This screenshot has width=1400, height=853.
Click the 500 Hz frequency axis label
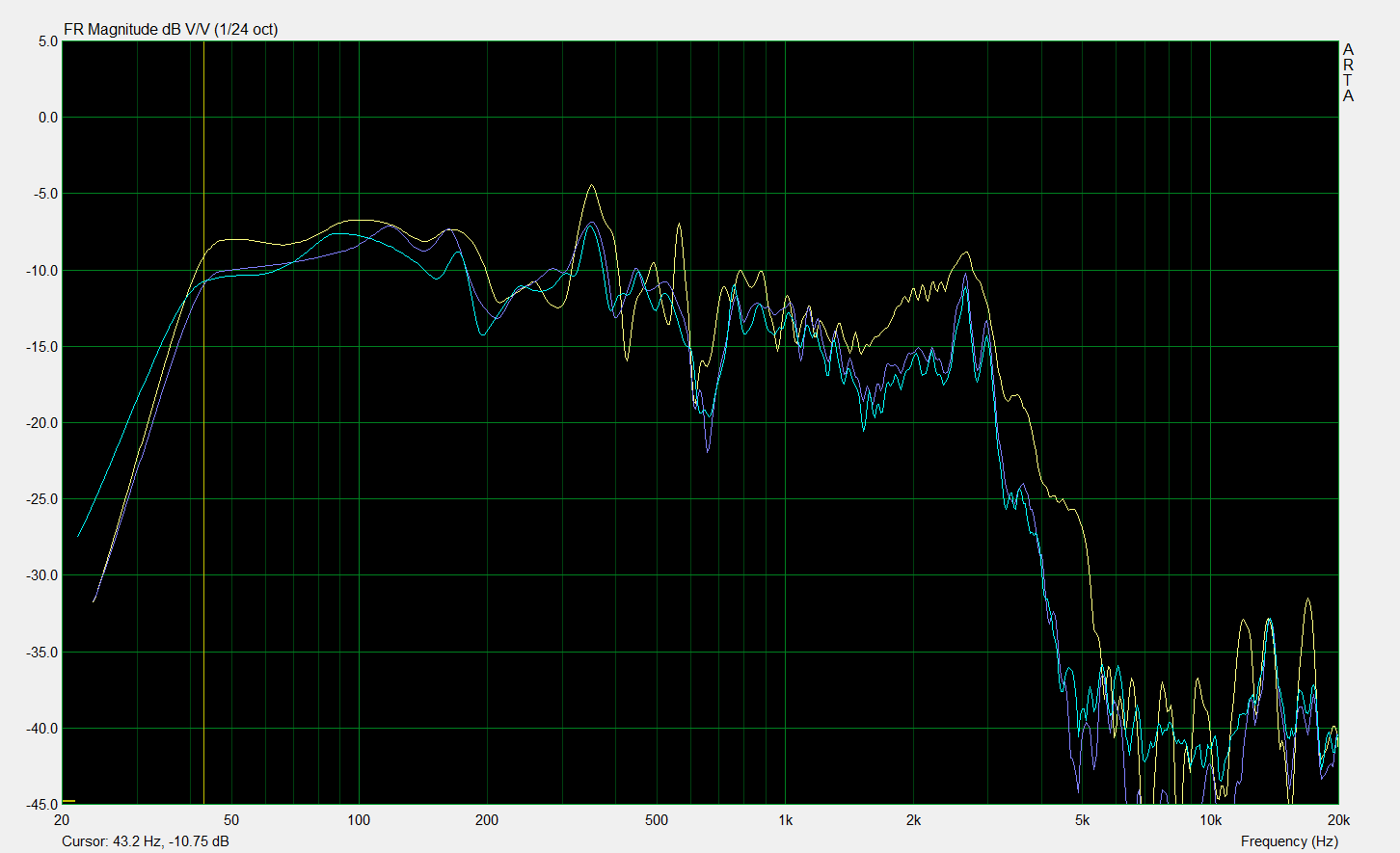[657, 820]
